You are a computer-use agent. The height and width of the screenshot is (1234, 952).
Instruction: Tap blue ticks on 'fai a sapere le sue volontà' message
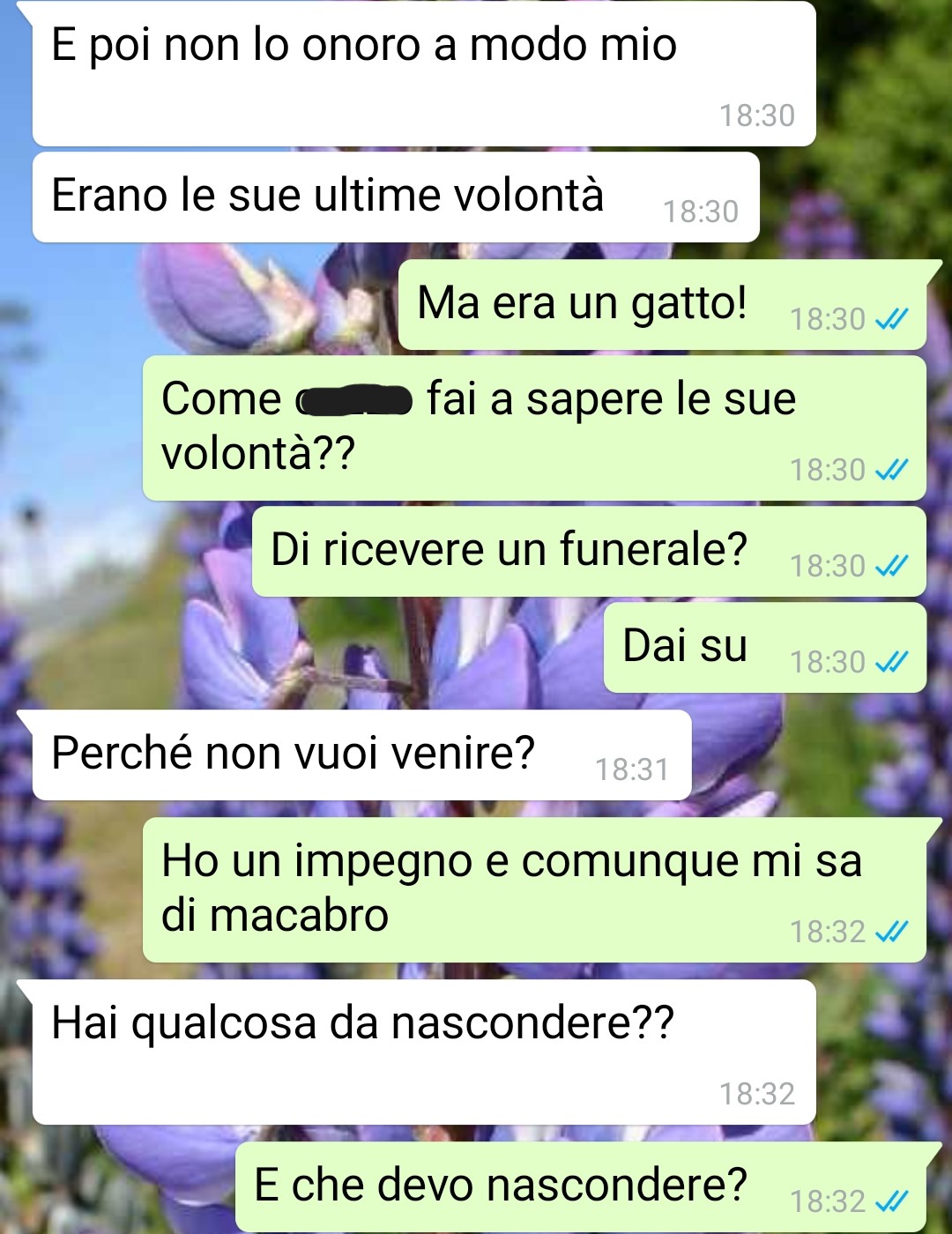892,470
